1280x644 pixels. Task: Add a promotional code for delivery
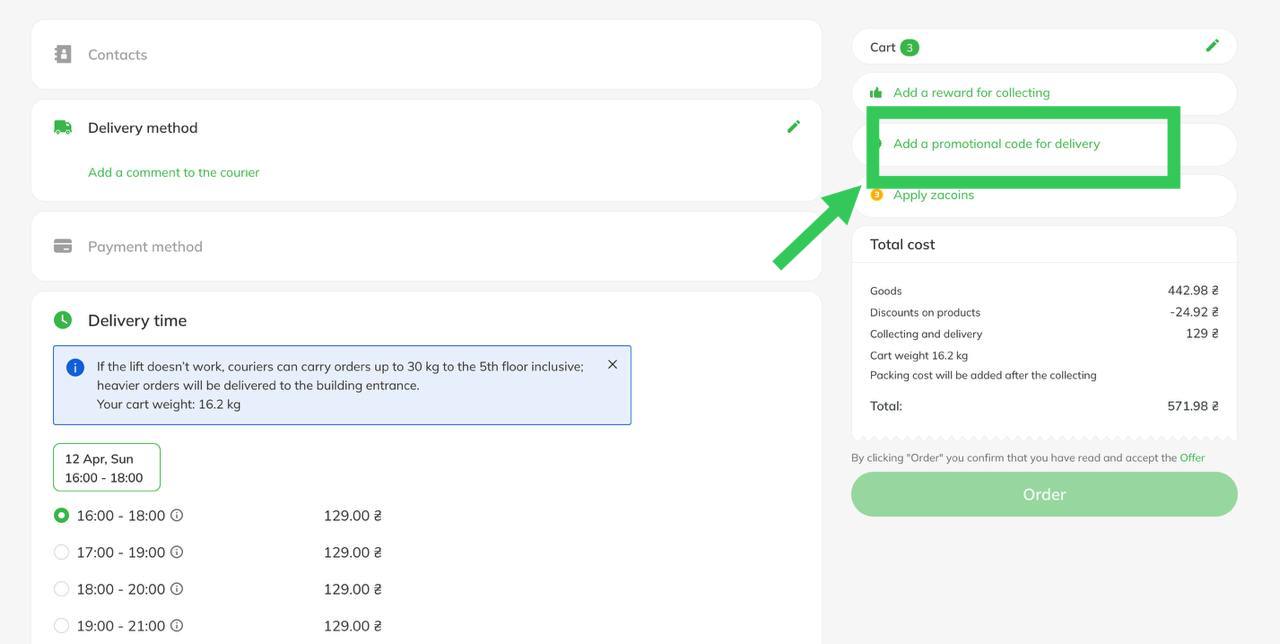(996, 144)
